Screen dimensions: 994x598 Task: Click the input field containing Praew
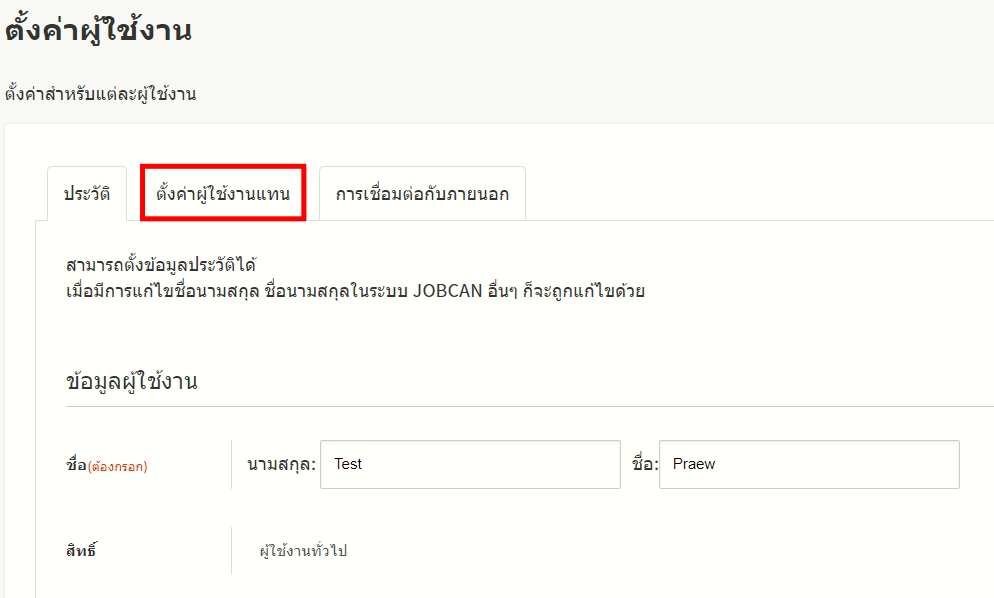tap(809, 464)
